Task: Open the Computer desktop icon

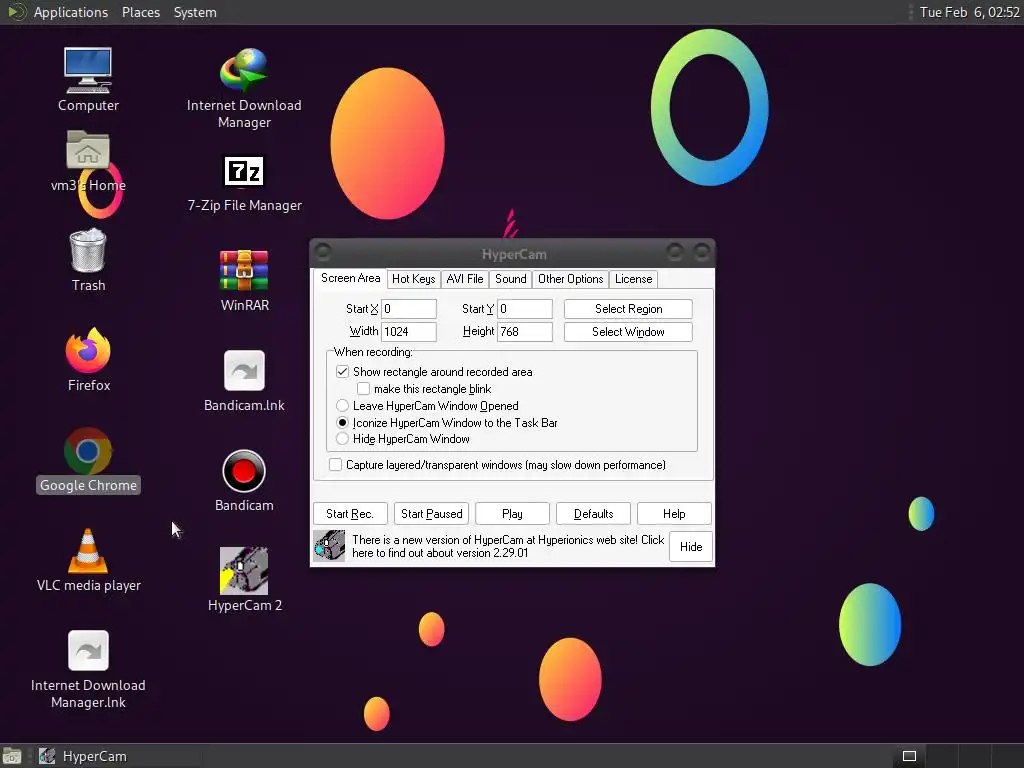Action: pos(88,71)
